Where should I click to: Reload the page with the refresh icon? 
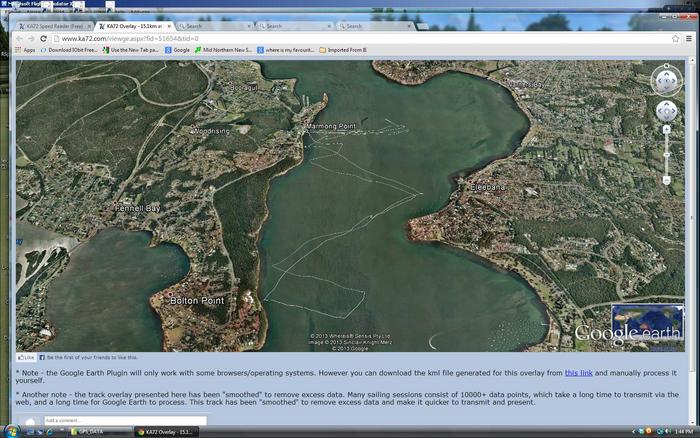tap(43, 39)
